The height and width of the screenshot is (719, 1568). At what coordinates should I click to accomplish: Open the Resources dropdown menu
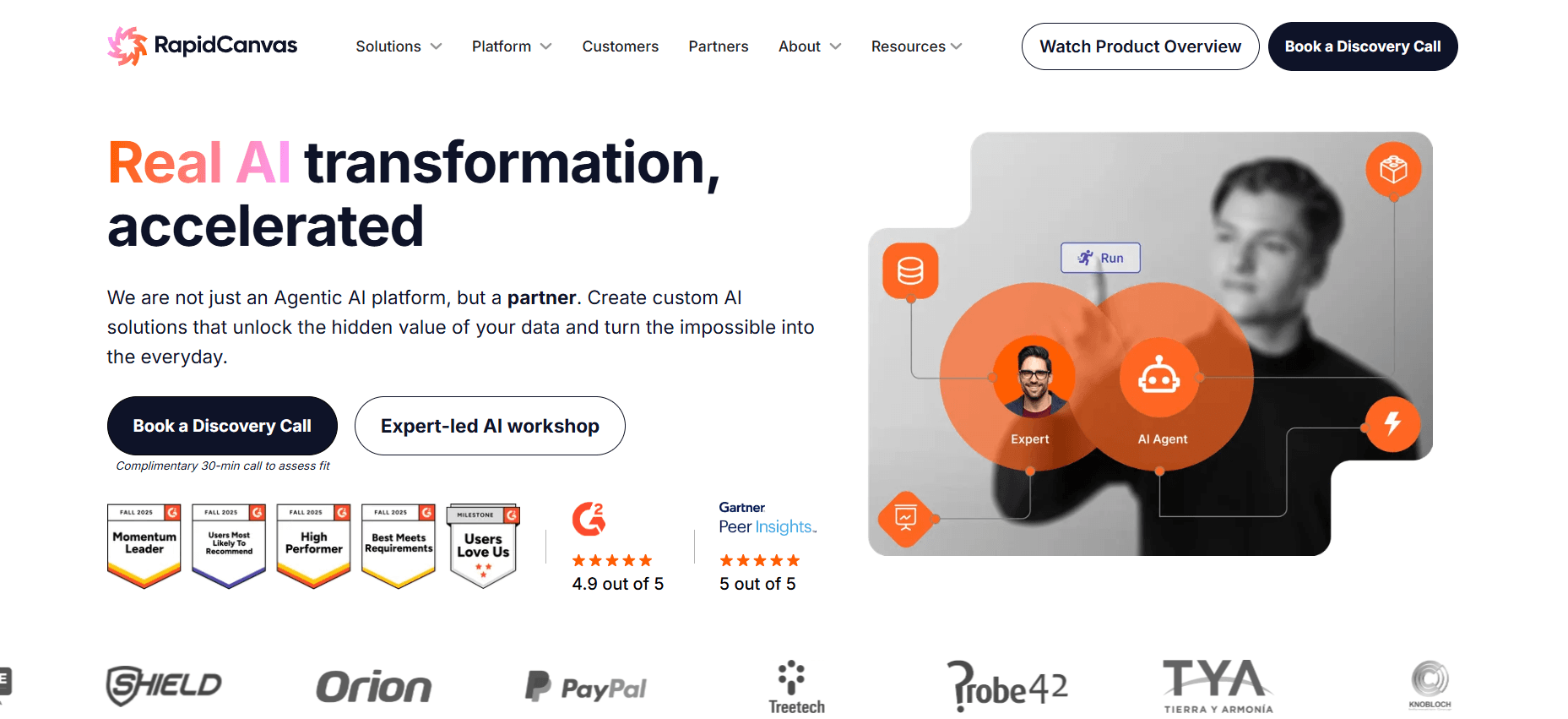coord(917,46)
